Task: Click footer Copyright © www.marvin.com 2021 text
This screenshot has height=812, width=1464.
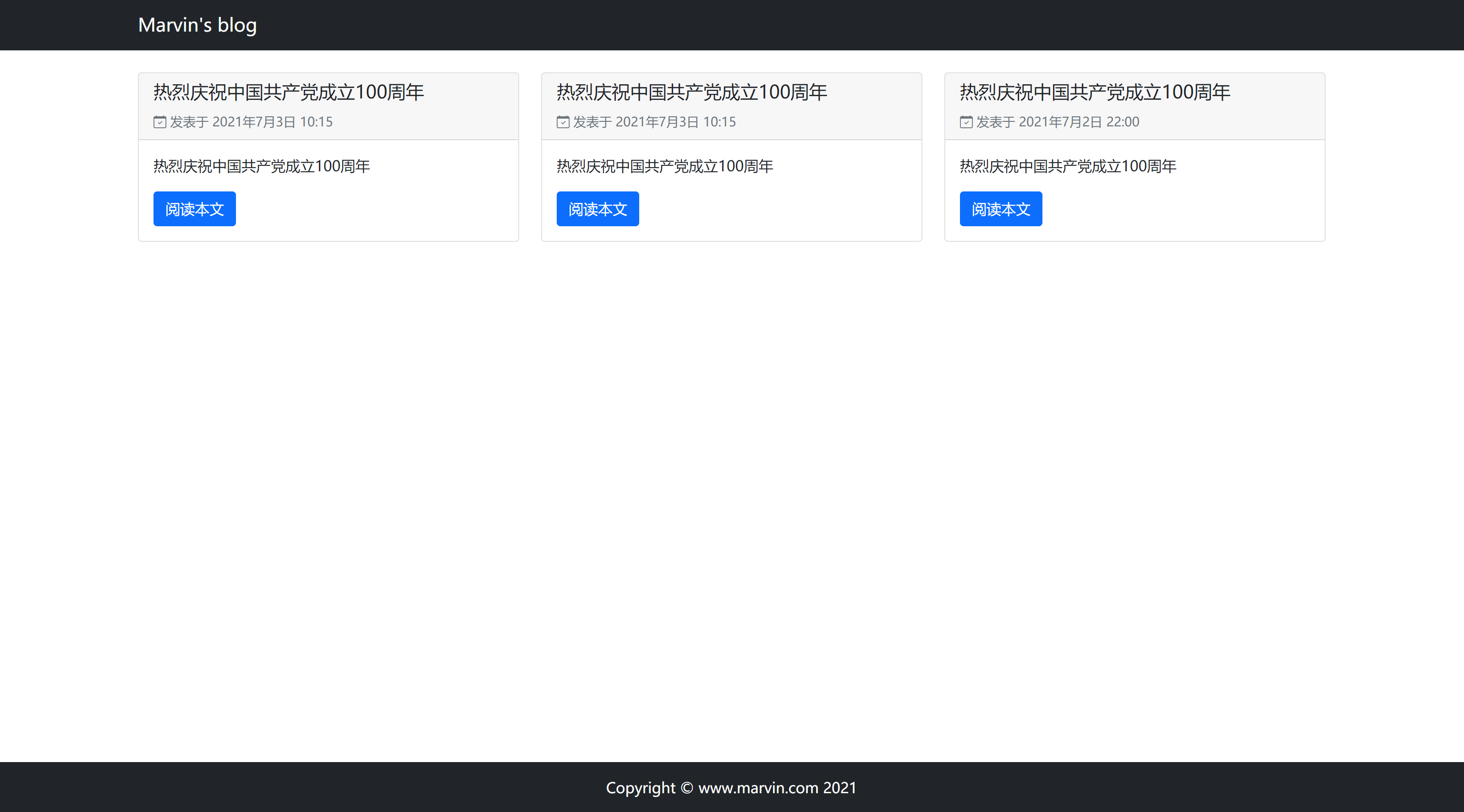Action: point(731,788)
